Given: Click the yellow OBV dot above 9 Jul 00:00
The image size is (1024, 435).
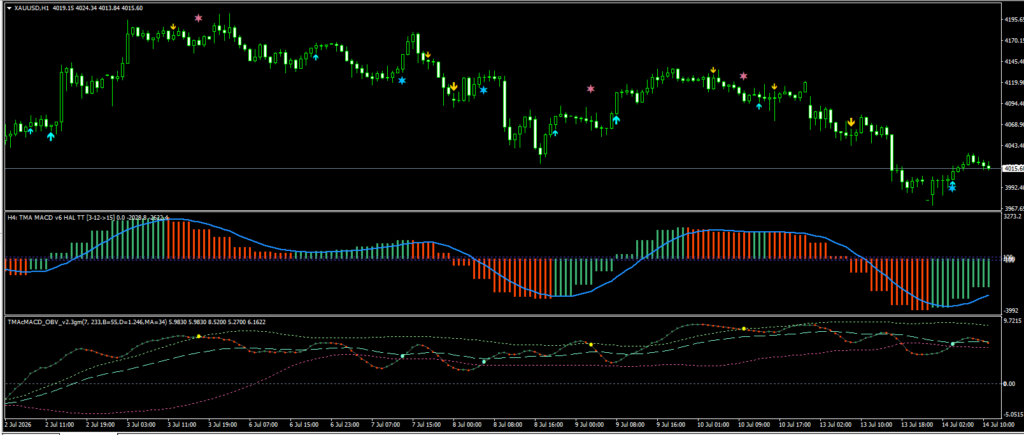Looking at the screenshot, I should (591, 344).
